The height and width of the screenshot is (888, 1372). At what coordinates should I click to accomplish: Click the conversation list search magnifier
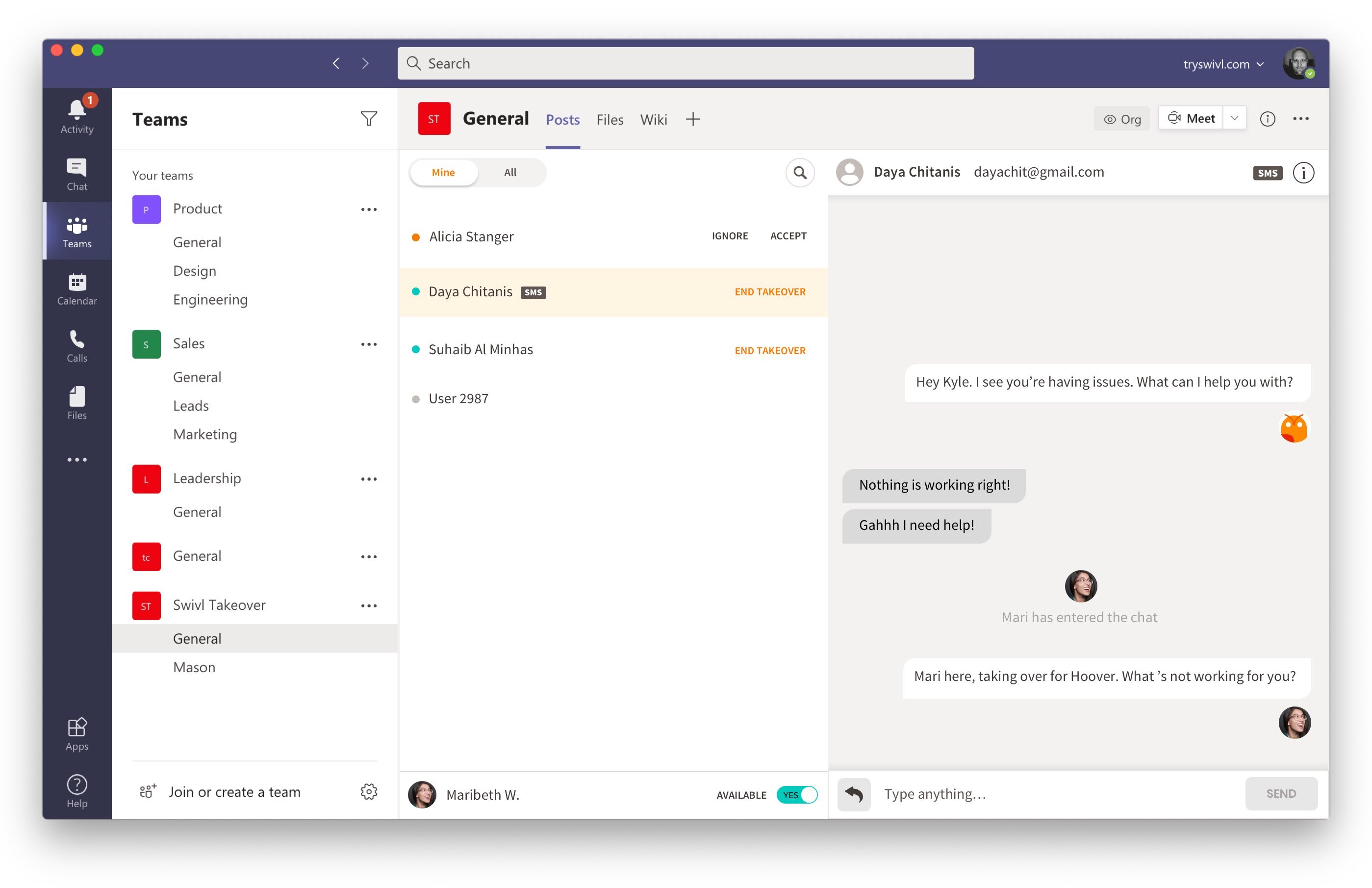[x=799, y=172]
